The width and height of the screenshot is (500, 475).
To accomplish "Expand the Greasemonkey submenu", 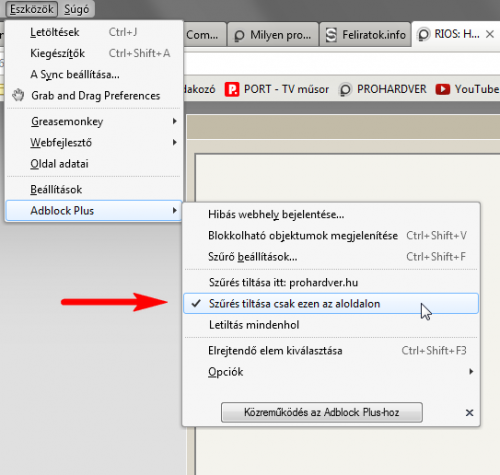I will coord(94,121).
